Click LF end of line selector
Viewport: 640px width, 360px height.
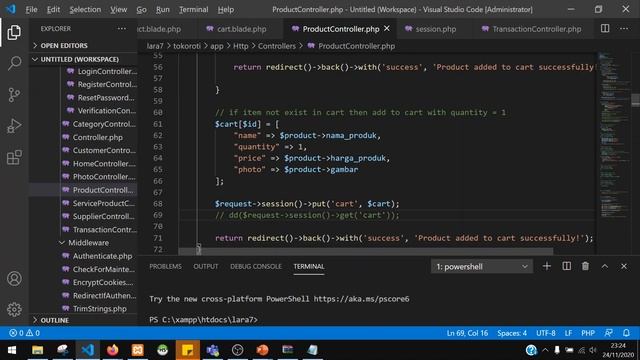pos(568,333)
